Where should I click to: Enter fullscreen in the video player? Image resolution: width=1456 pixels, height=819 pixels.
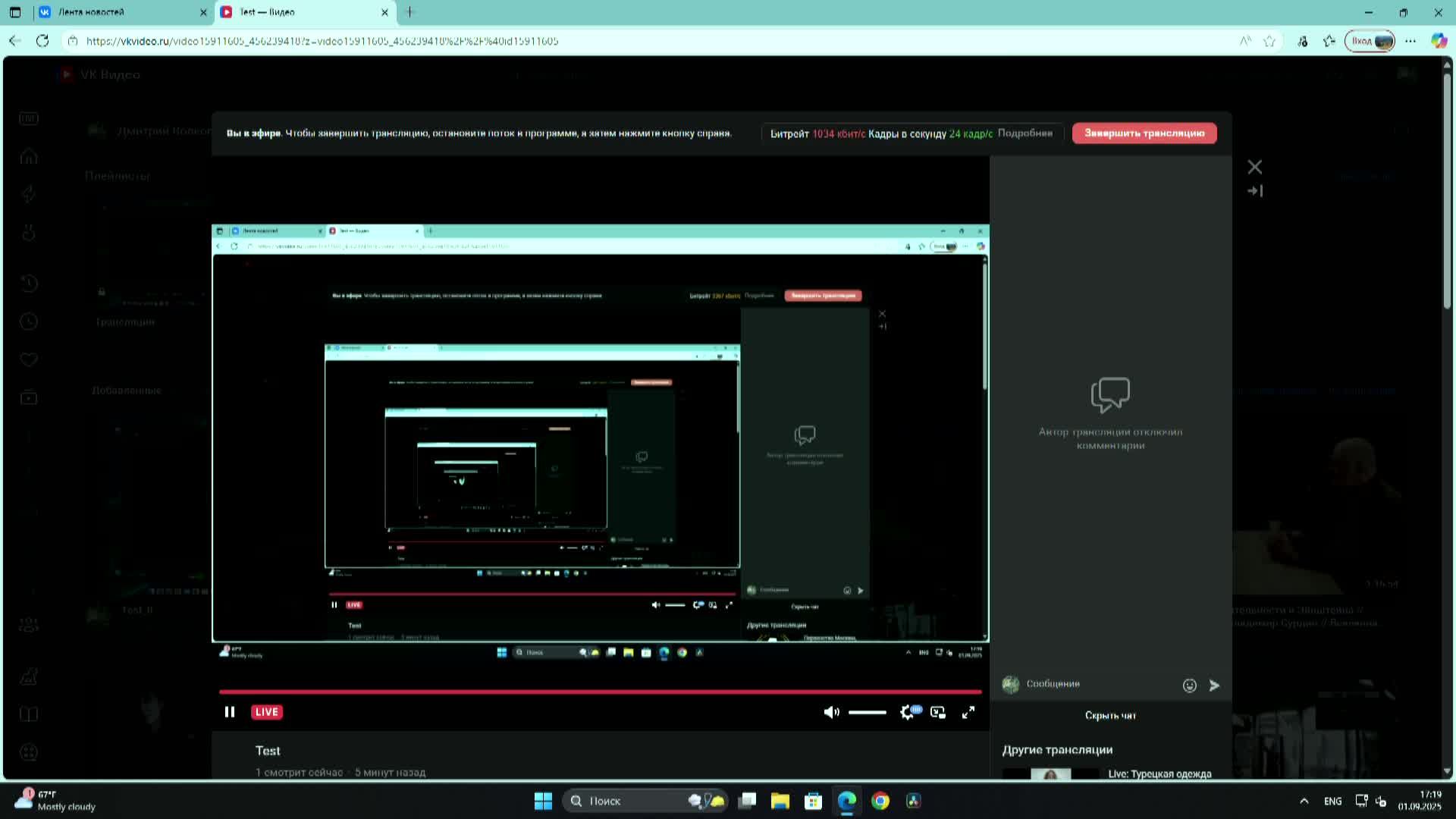pyautogui.click(x=968, y=712)
